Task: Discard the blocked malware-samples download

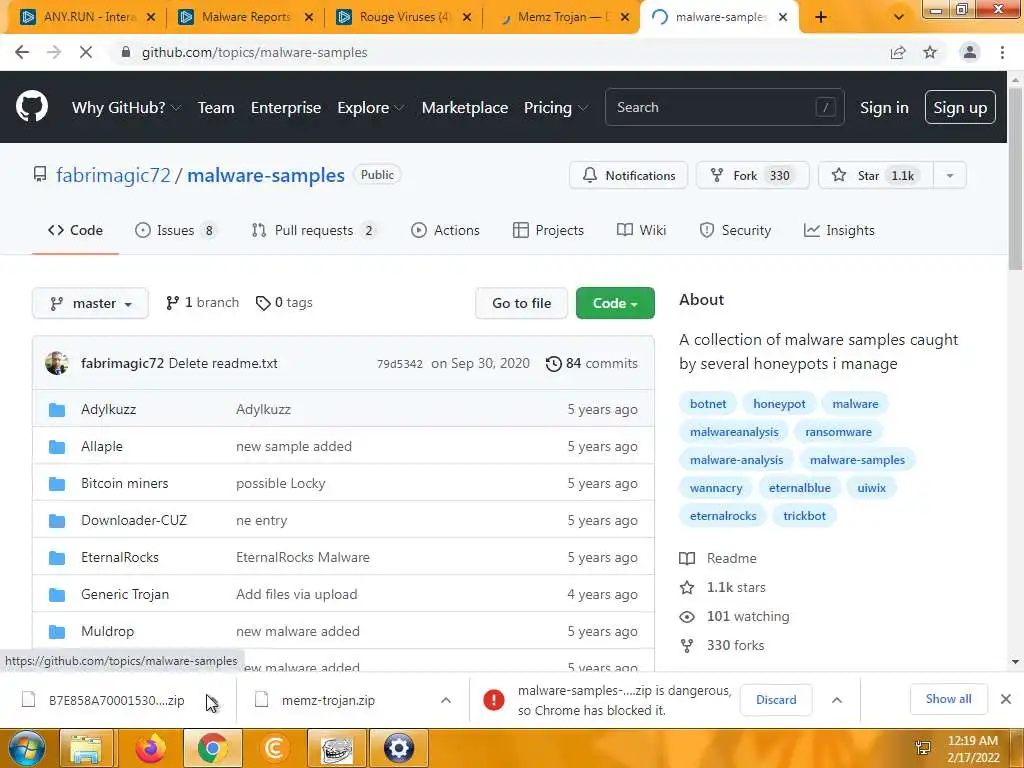Action: 776,699
